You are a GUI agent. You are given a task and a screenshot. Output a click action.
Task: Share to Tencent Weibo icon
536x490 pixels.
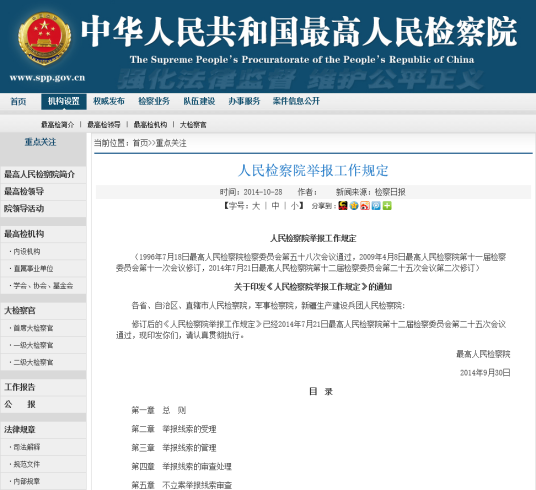tap(376, 206)
